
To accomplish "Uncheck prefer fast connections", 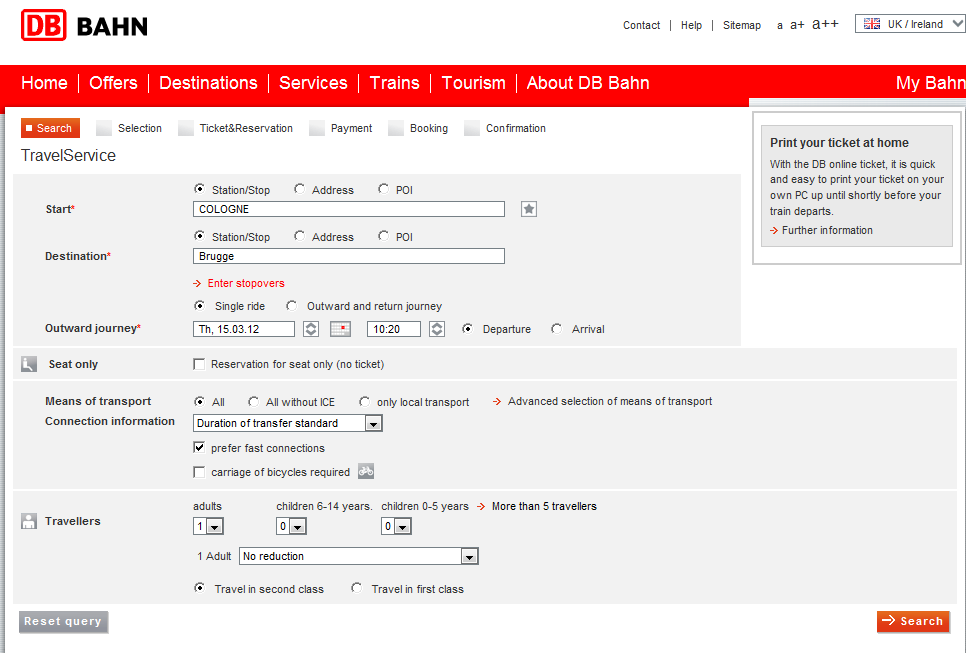I will click(x=199, y=447).
